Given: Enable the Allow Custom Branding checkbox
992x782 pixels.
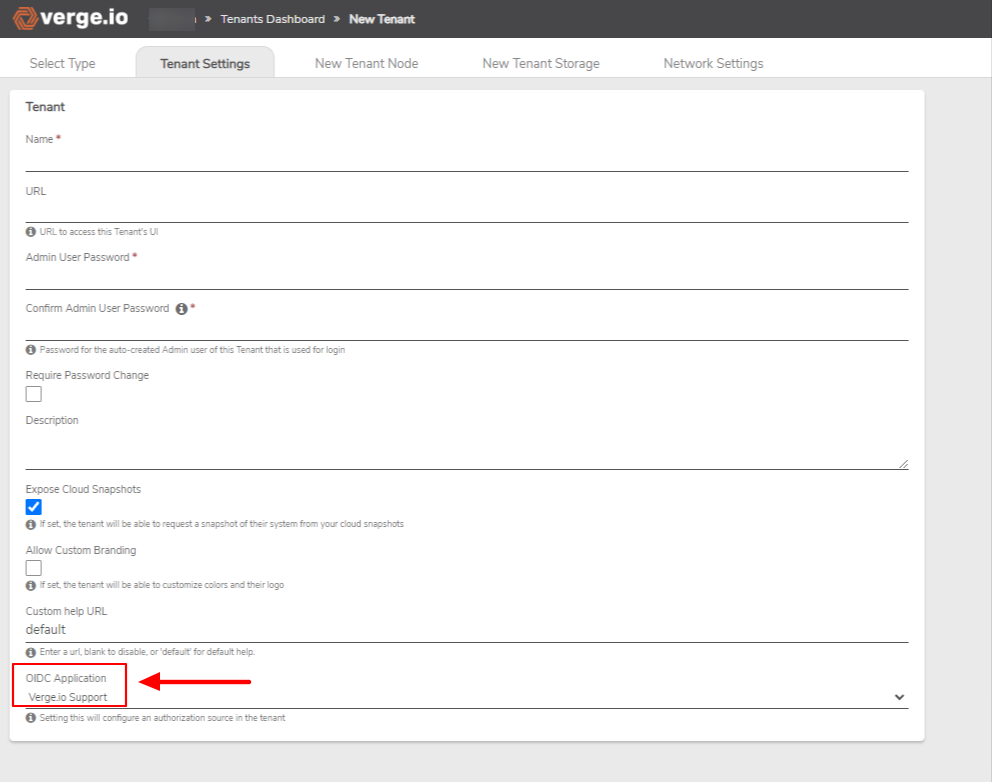Looking at the screenshot, I should [33, 567].
